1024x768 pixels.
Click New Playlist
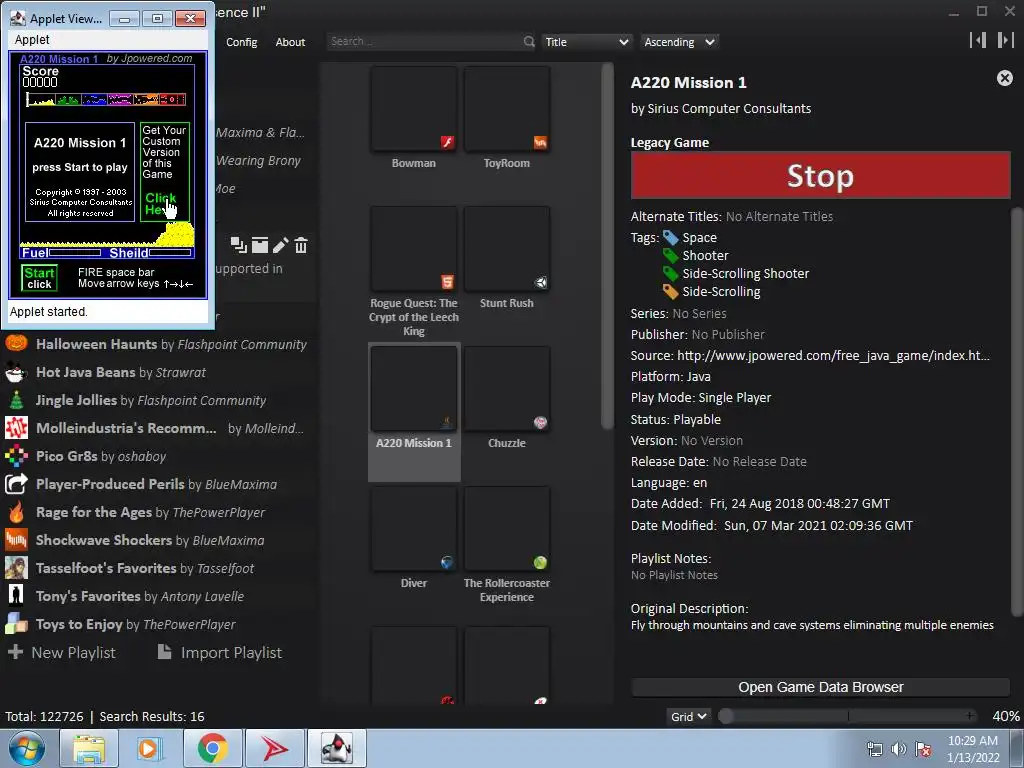[62, 652]
